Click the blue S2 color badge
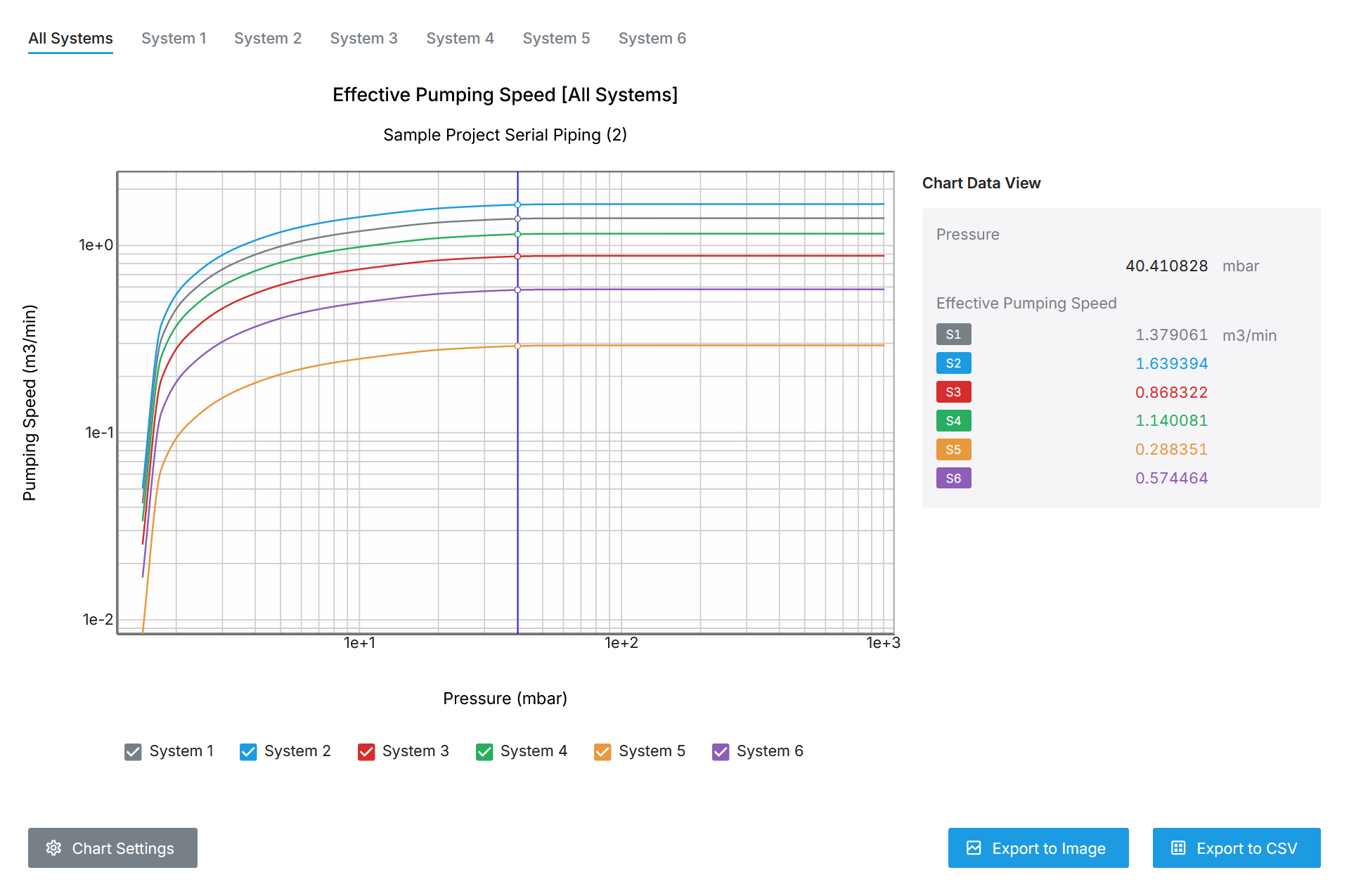Viewport: 1349px width, 896px height. click(x=953, y=363)
